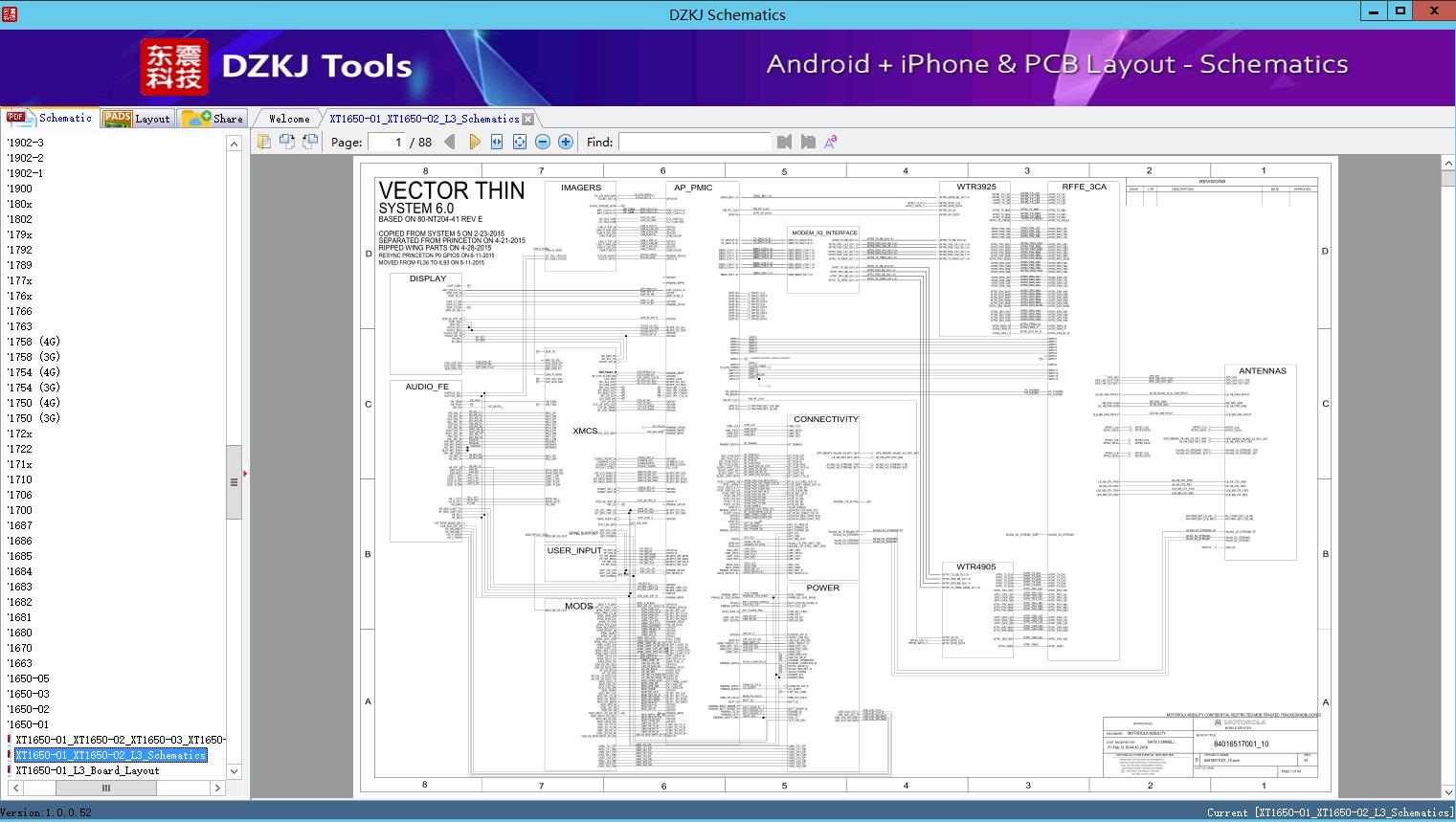
Task: Select model '1650-02 in list
Action: [28, 709]
